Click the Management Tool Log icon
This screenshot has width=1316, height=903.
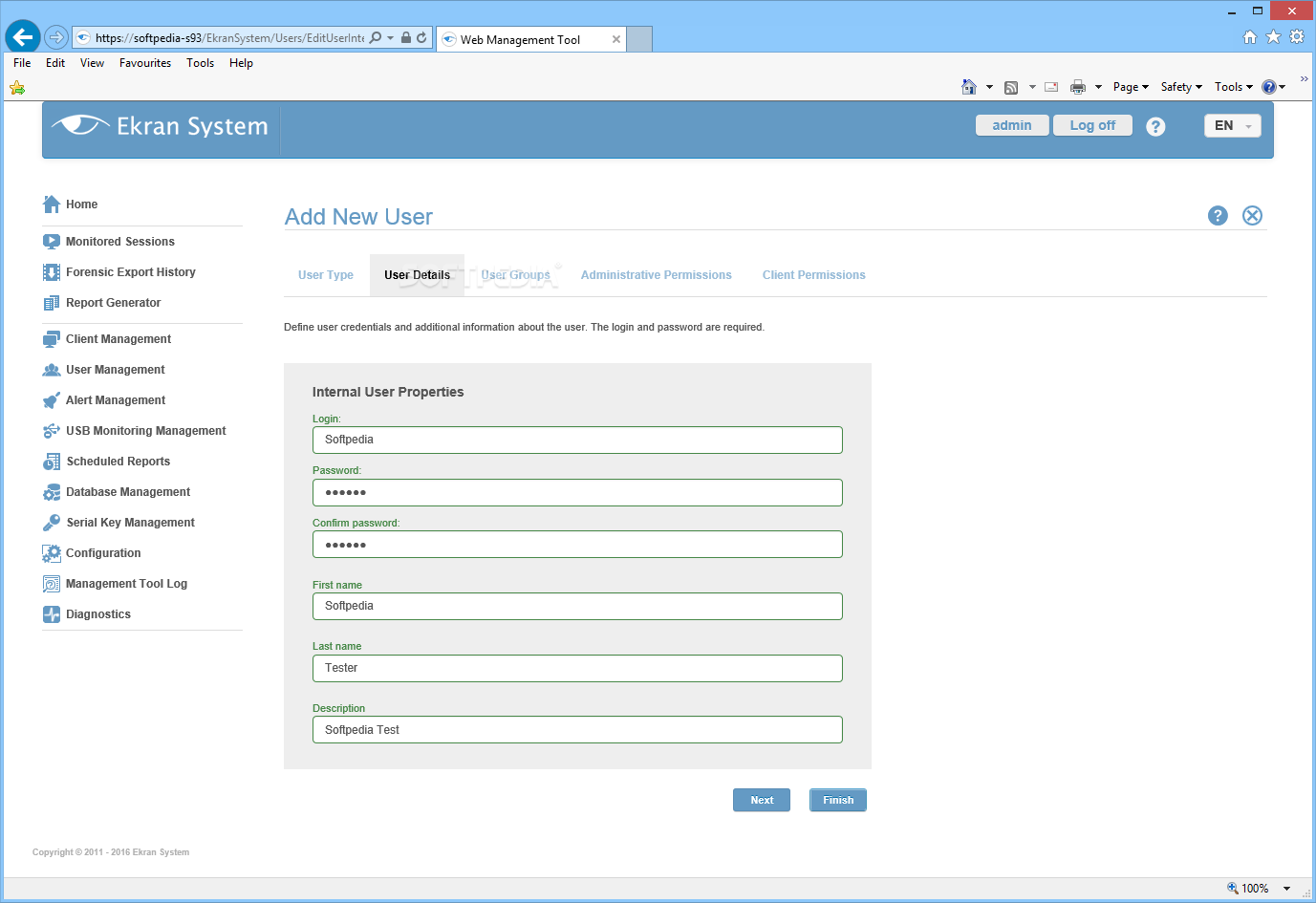click(52, 584)
